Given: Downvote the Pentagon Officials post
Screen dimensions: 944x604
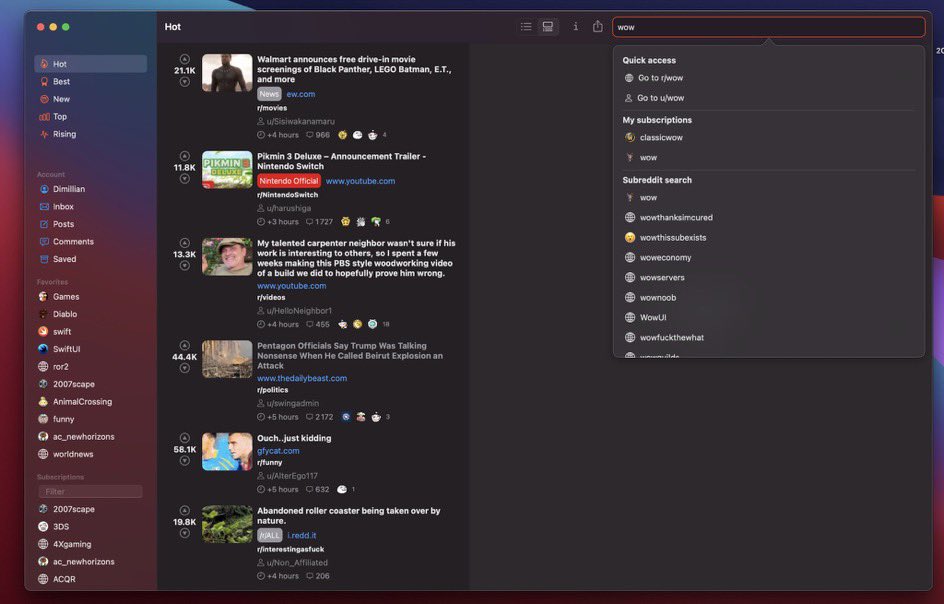Looking at the screenshot, I should [185, 368].
